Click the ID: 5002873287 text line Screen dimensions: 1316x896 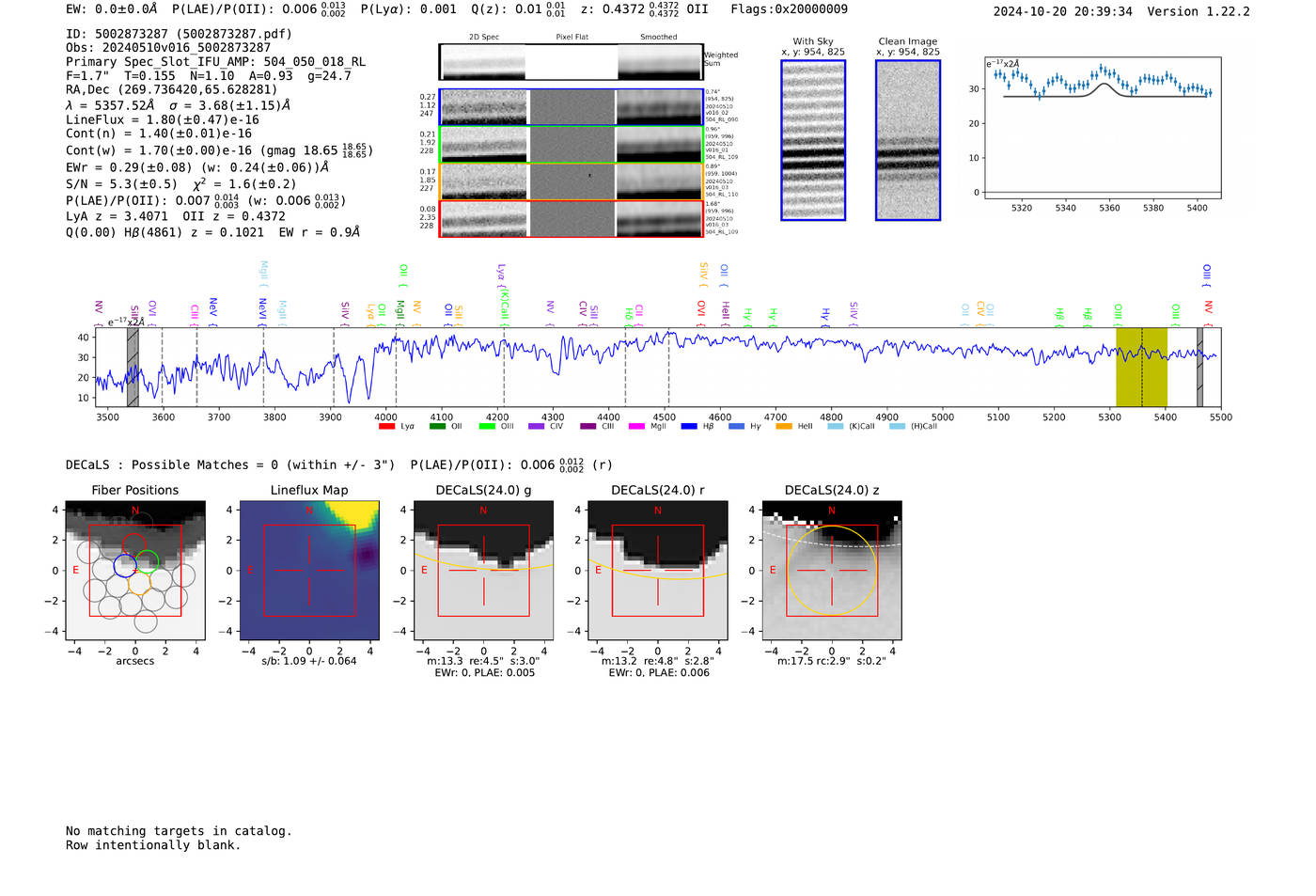tap(179, 34)
